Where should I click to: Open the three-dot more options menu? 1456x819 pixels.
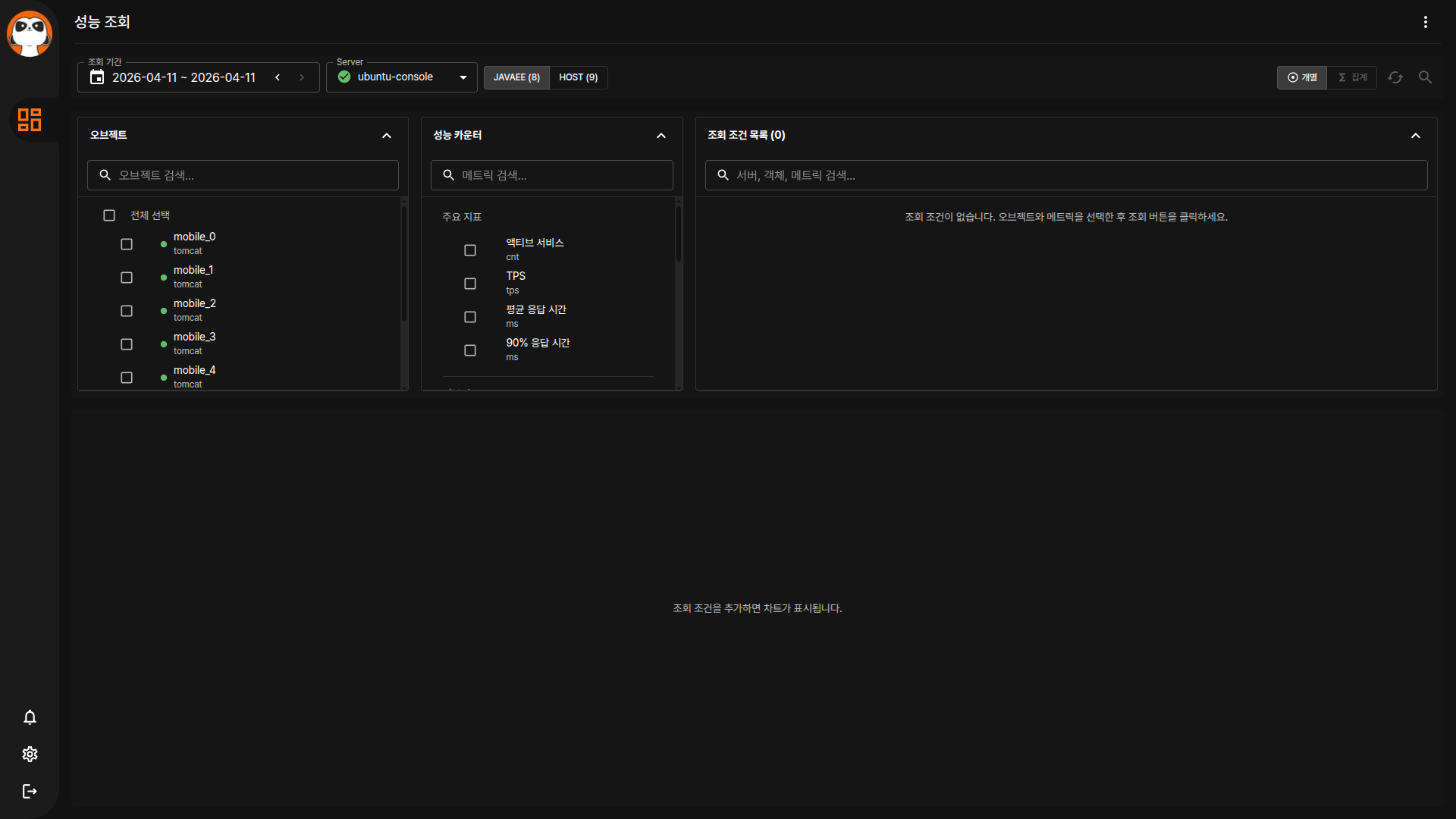tap(1425, 22)
